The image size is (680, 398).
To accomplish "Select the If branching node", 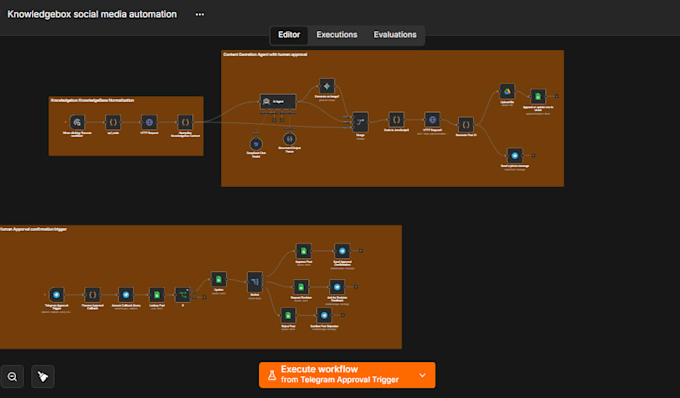I will click(x=183, y=295).
